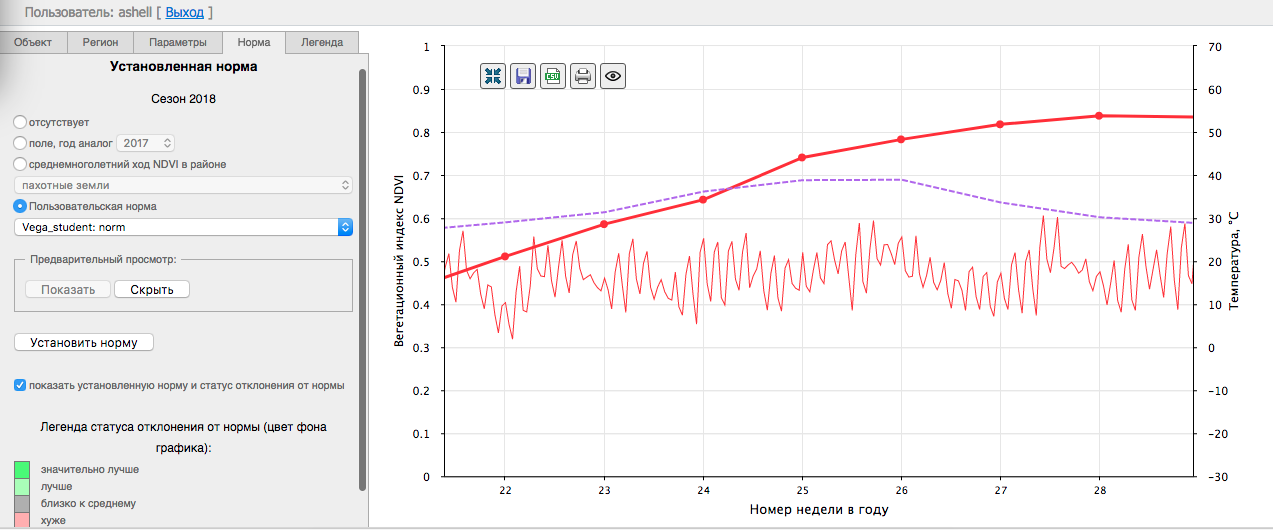
Task: Toggle series visibility with the eye icon
Action: (x=613, y=76)
